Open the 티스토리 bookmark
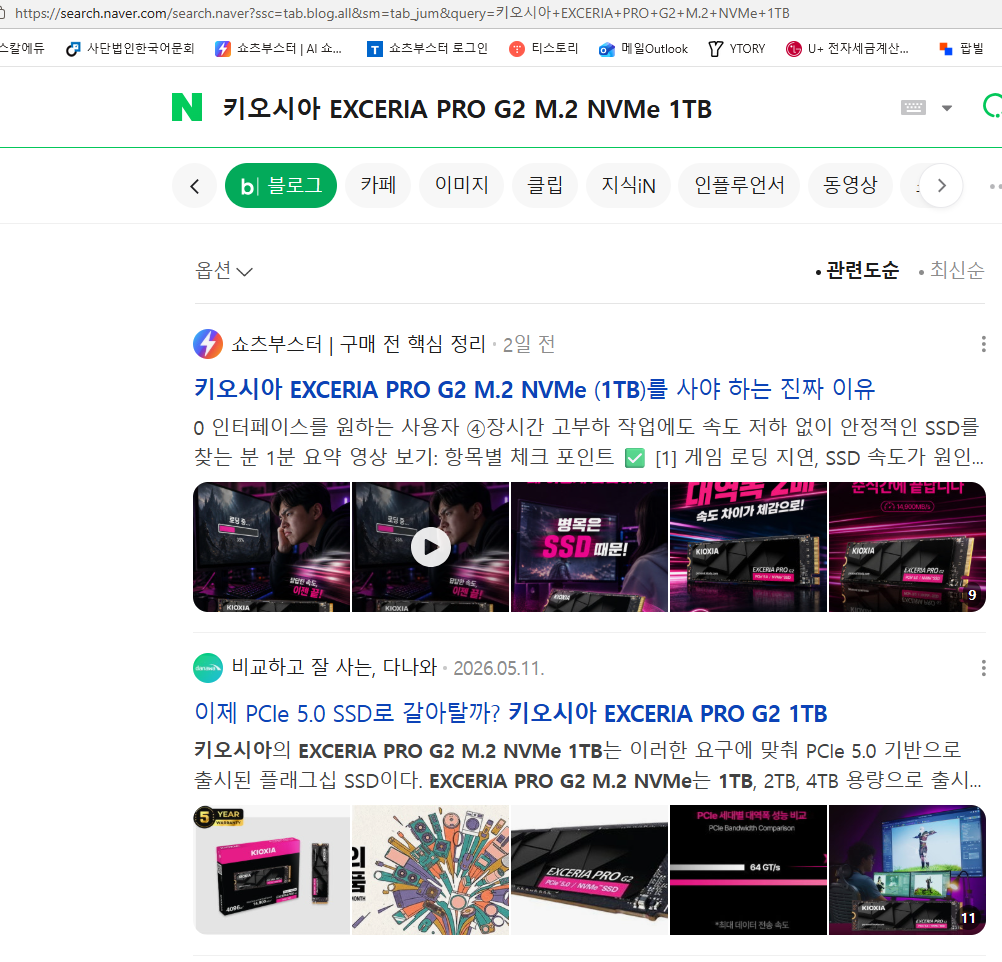The height and width of the screenshot is (962, 1002). 544,49
